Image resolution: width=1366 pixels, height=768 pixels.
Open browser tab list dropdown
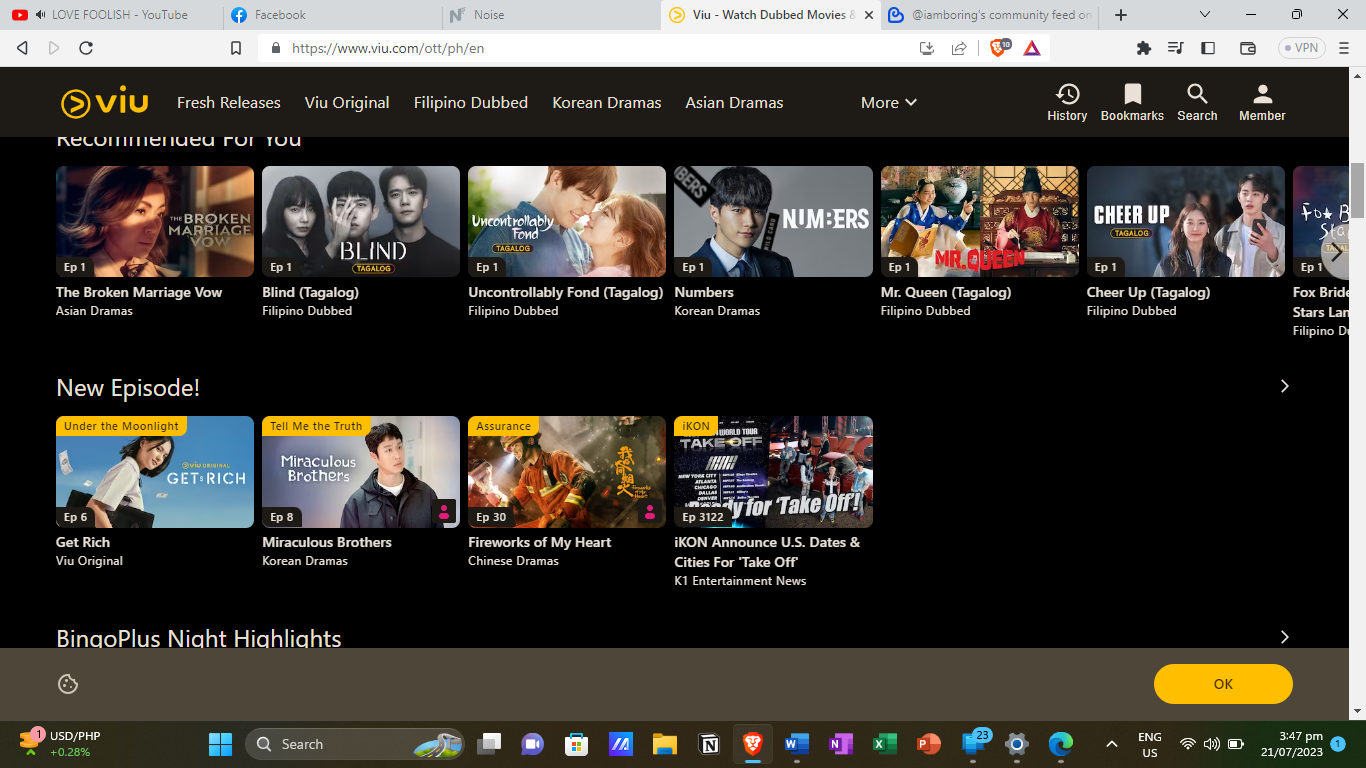coord(1205,15)
